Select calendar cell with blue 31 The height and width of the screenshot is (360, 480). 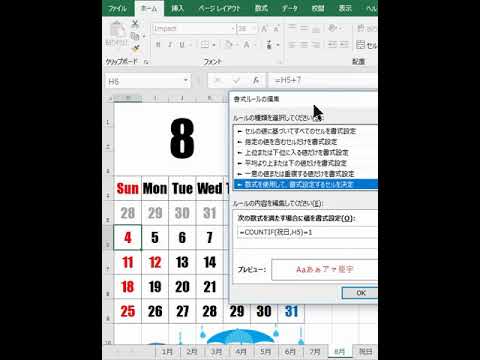tap(291, 311)
